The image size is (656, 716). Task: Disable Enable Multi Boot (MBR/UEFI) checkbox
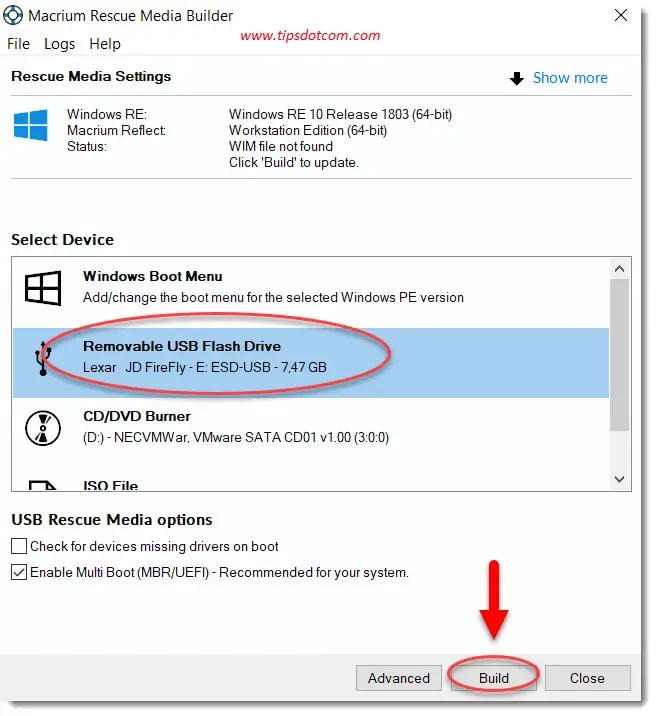point(19,573)
